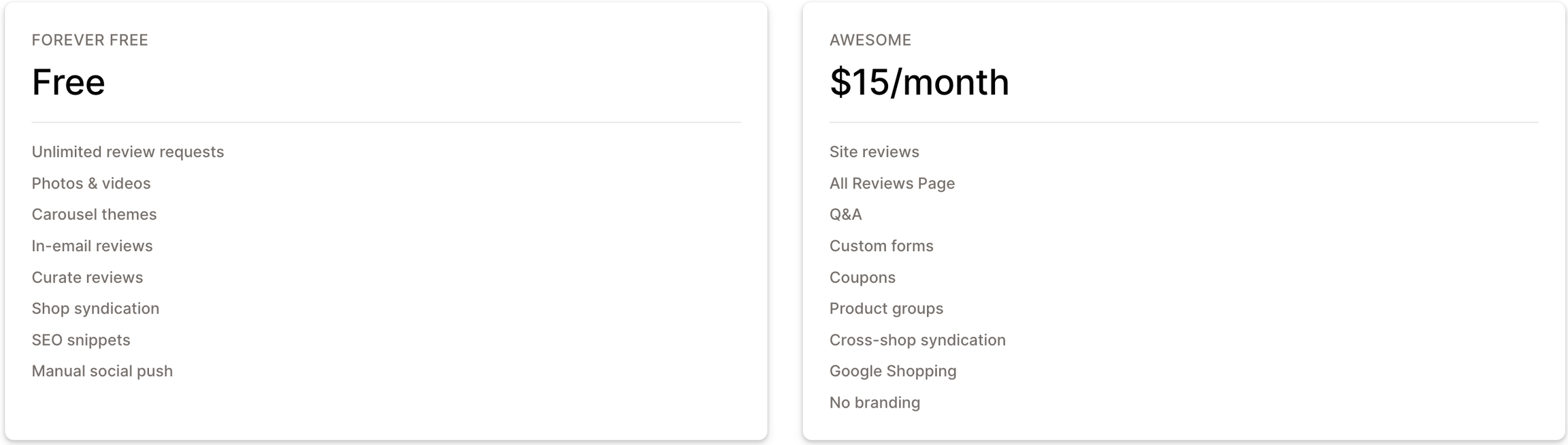Select "Photos & videos" in Free plan
Image resolution: width=1568 pixels, height=445 pixels.
91,183
